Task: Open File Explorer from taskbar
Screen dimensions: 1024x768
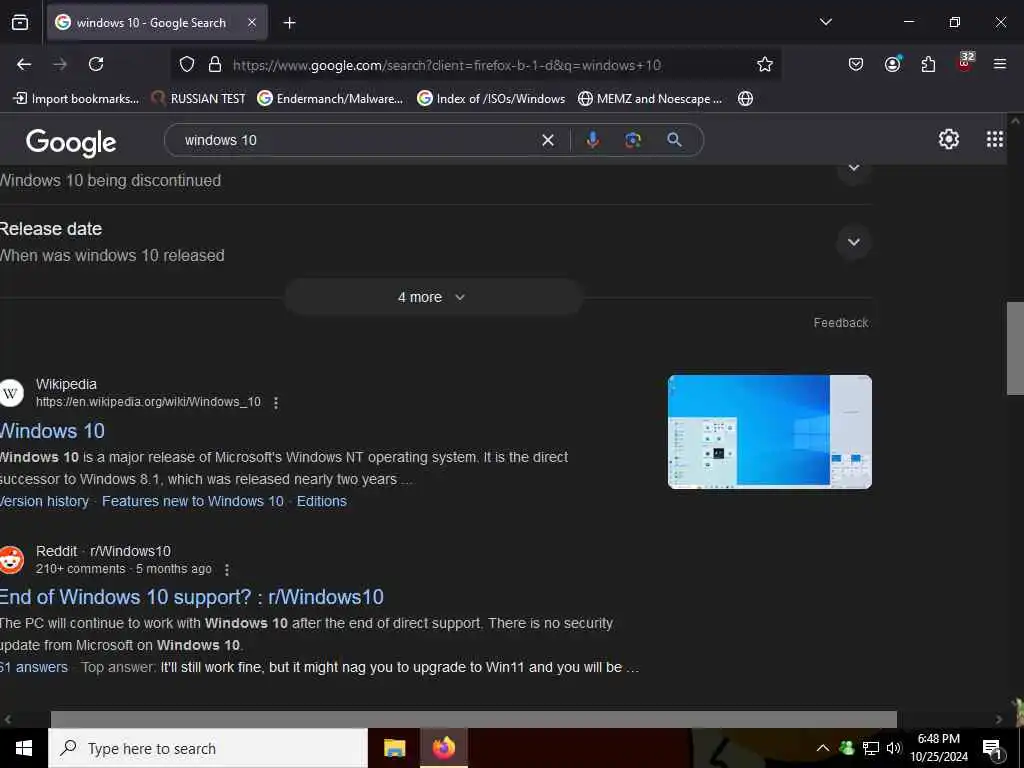Action: pos(394,748)
